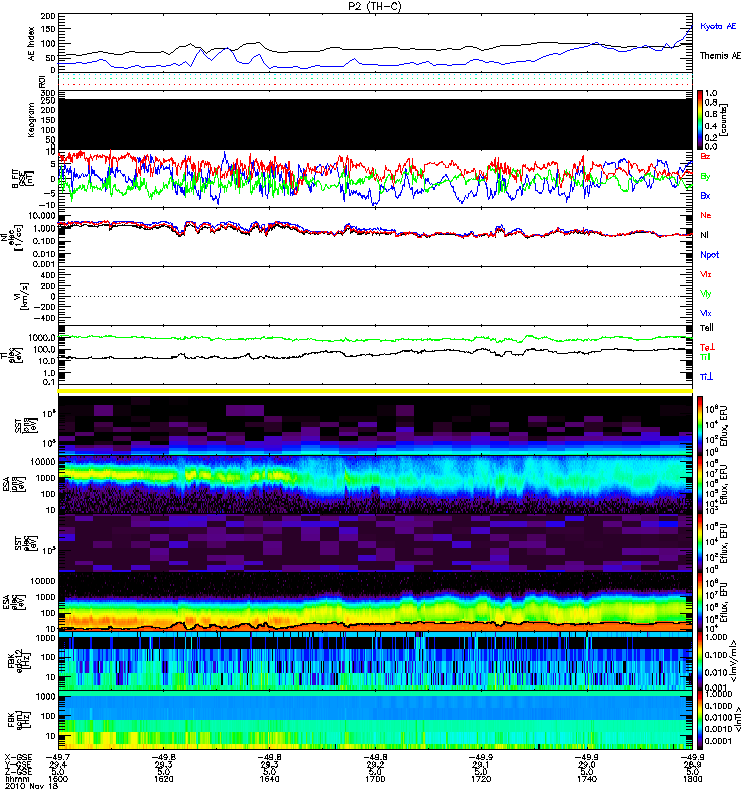The height and width of the screenshot is (800, 750).
Task: Click the "1620" time tick label
Action: 163,779
